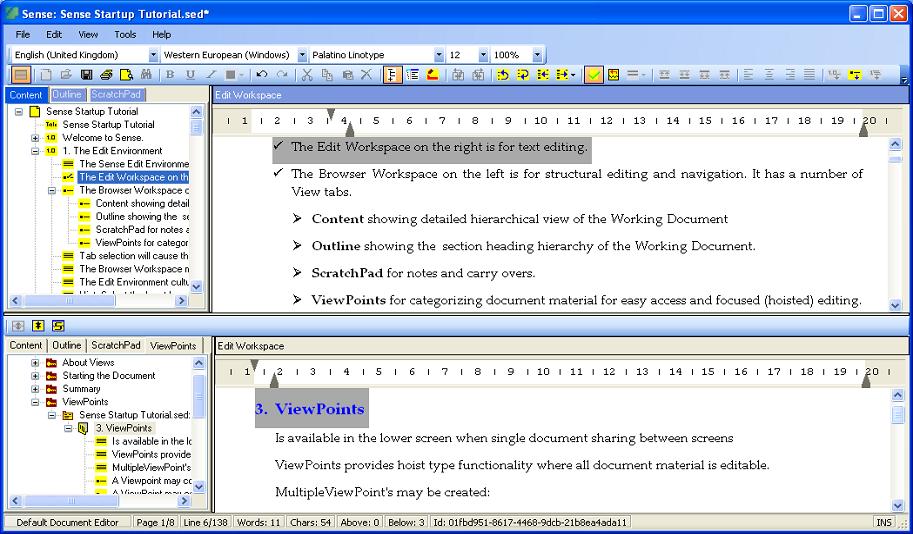Screen dimensions: 913x534
Task: Click the yellow move-up arrow icon
Action: 503,75
